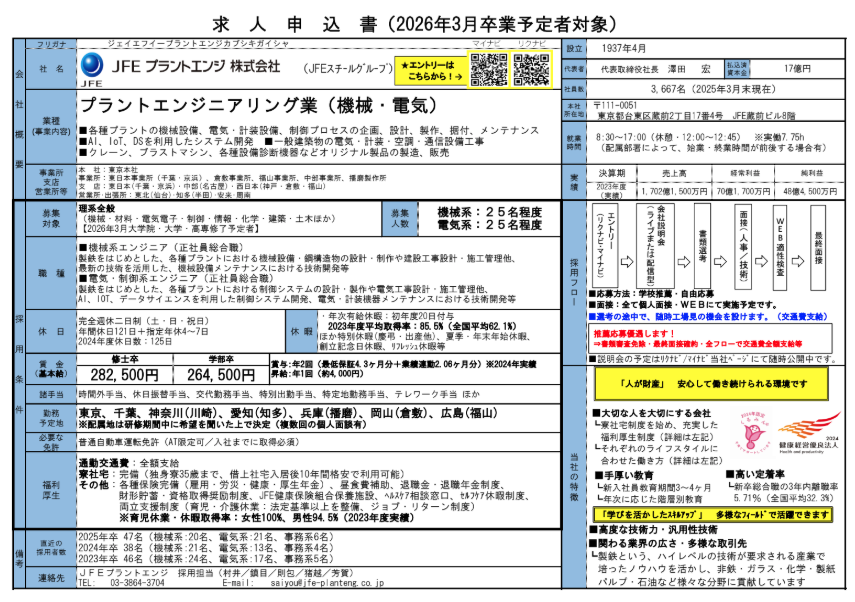Click the 売上高 column header

[674, 173]
